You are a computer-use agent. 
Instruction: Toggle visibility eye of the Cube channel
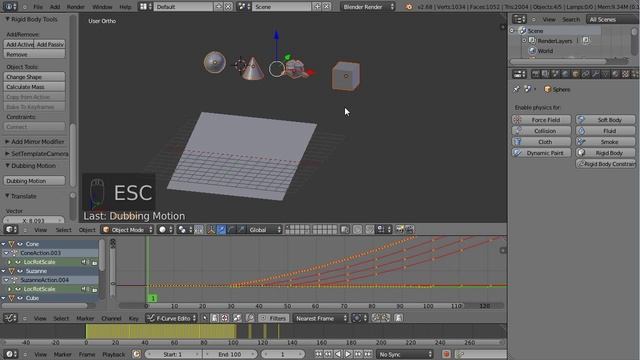click(20, 298)
